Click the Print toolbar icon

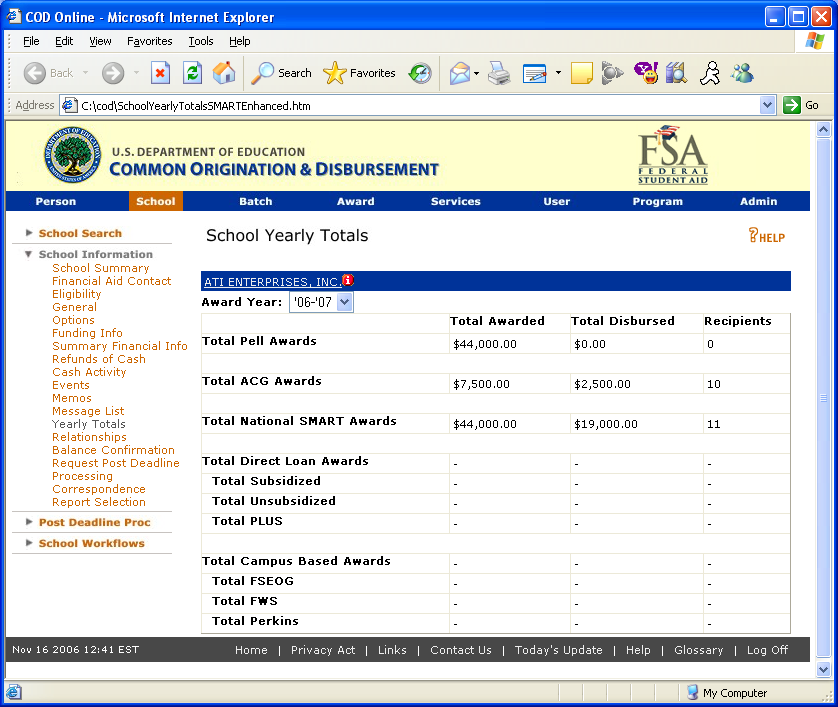tap(499, 73)
